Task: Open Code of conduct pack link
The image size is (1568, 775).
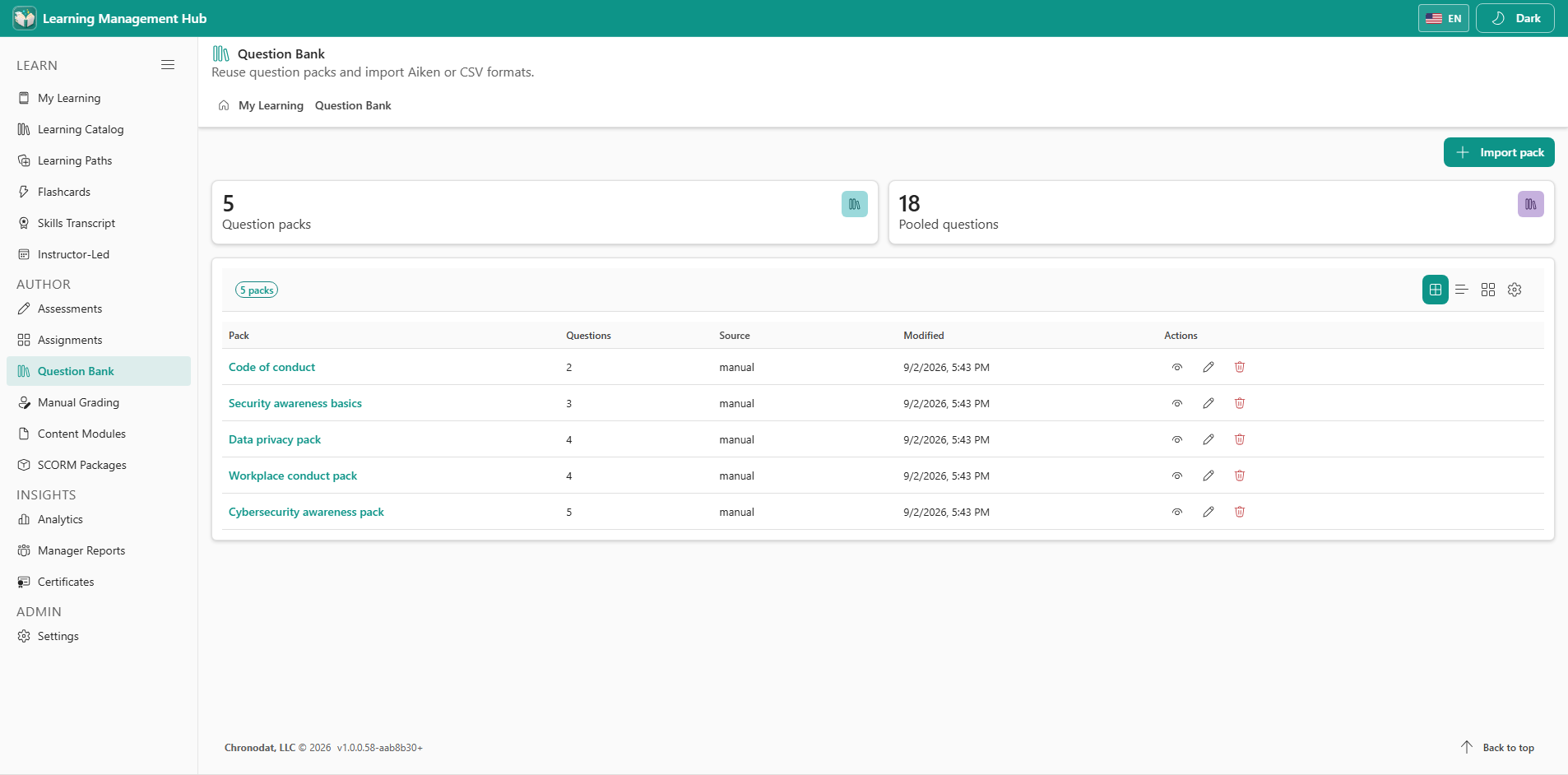Action: [271, 367]
